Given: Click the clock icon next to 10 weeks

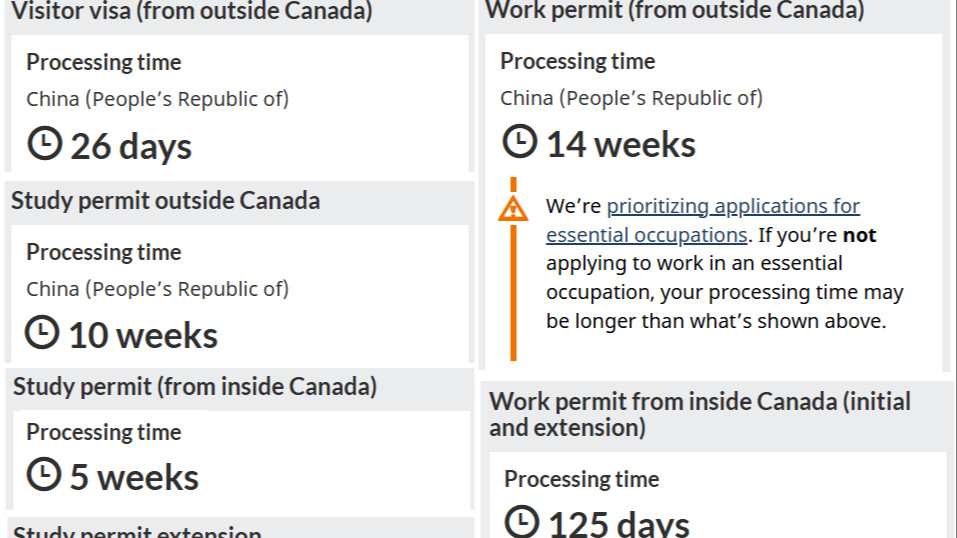Looking at the screenshot, I should tap(42, 332).
